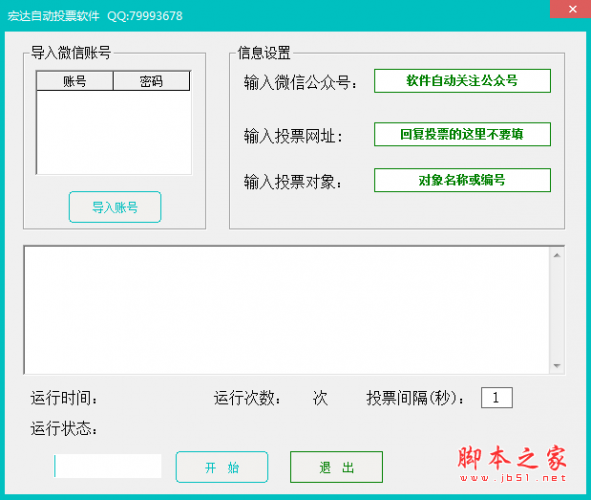The image size is (591, 500).
Task: Click the 运行次数 label
Action: (247, 398)
